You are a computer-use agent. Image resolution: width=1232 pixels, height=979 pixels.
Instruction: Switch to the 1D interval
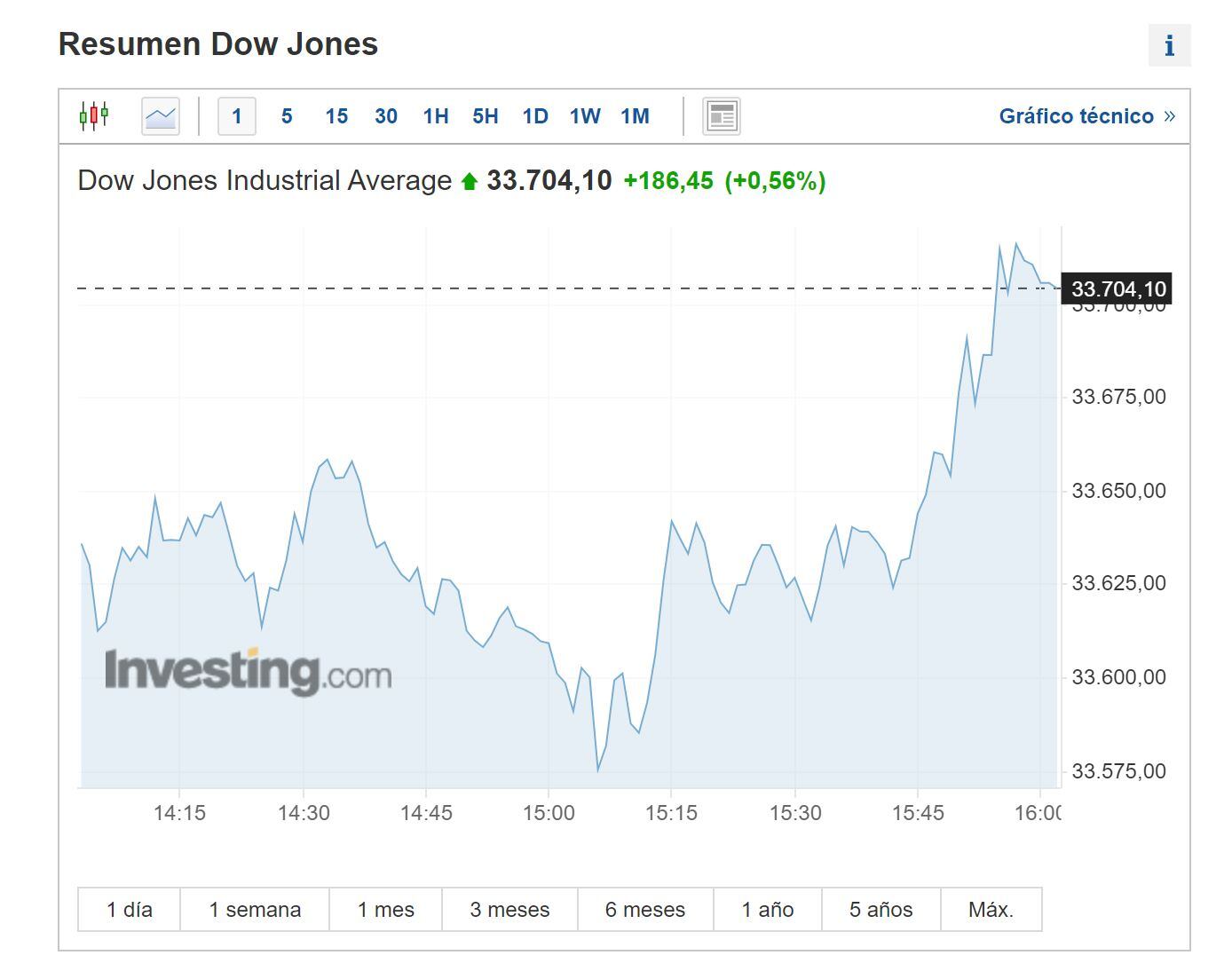click(534, 115)
